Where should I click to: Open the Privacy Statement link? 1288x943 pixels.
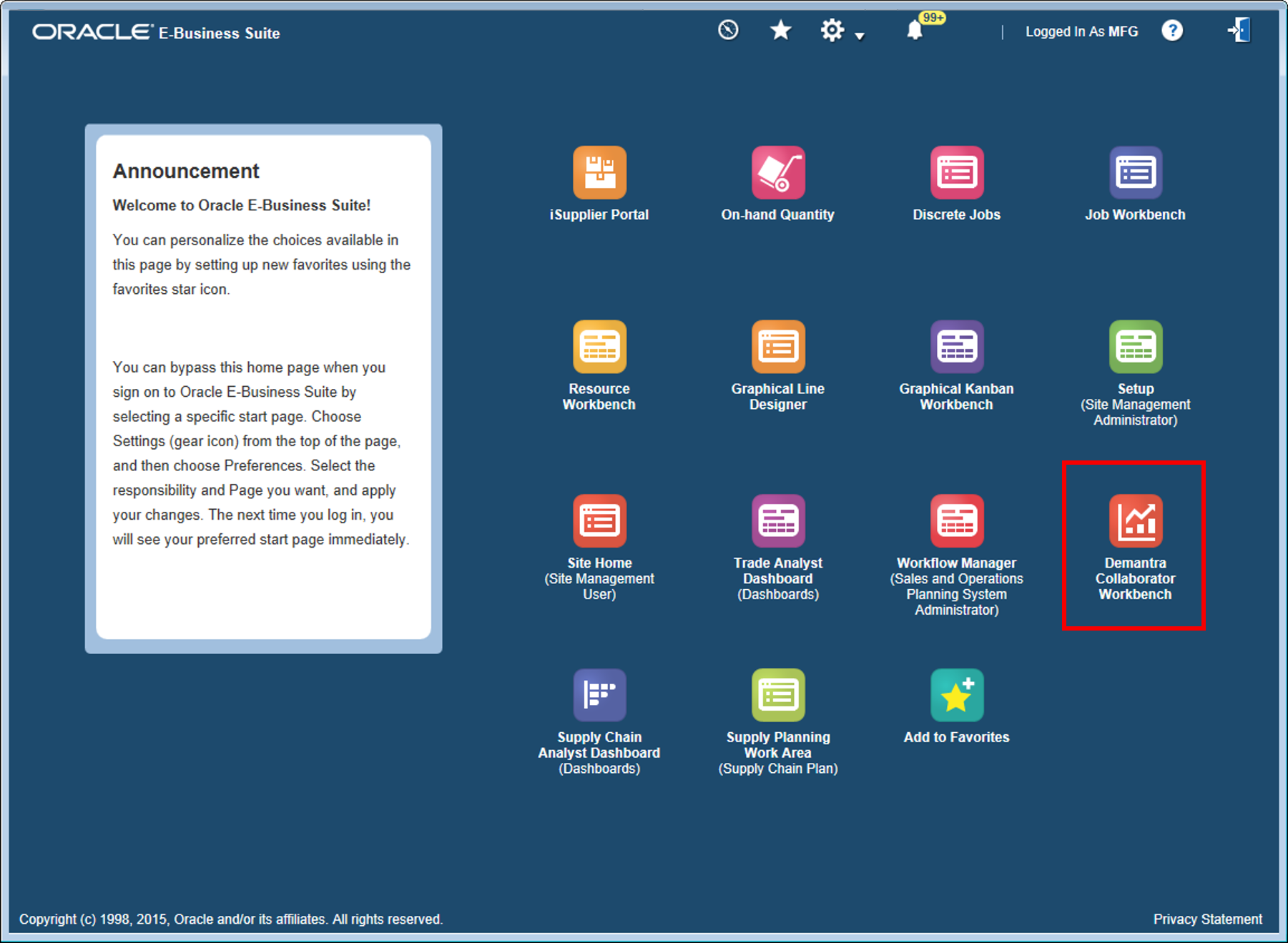click(1207, 919)
